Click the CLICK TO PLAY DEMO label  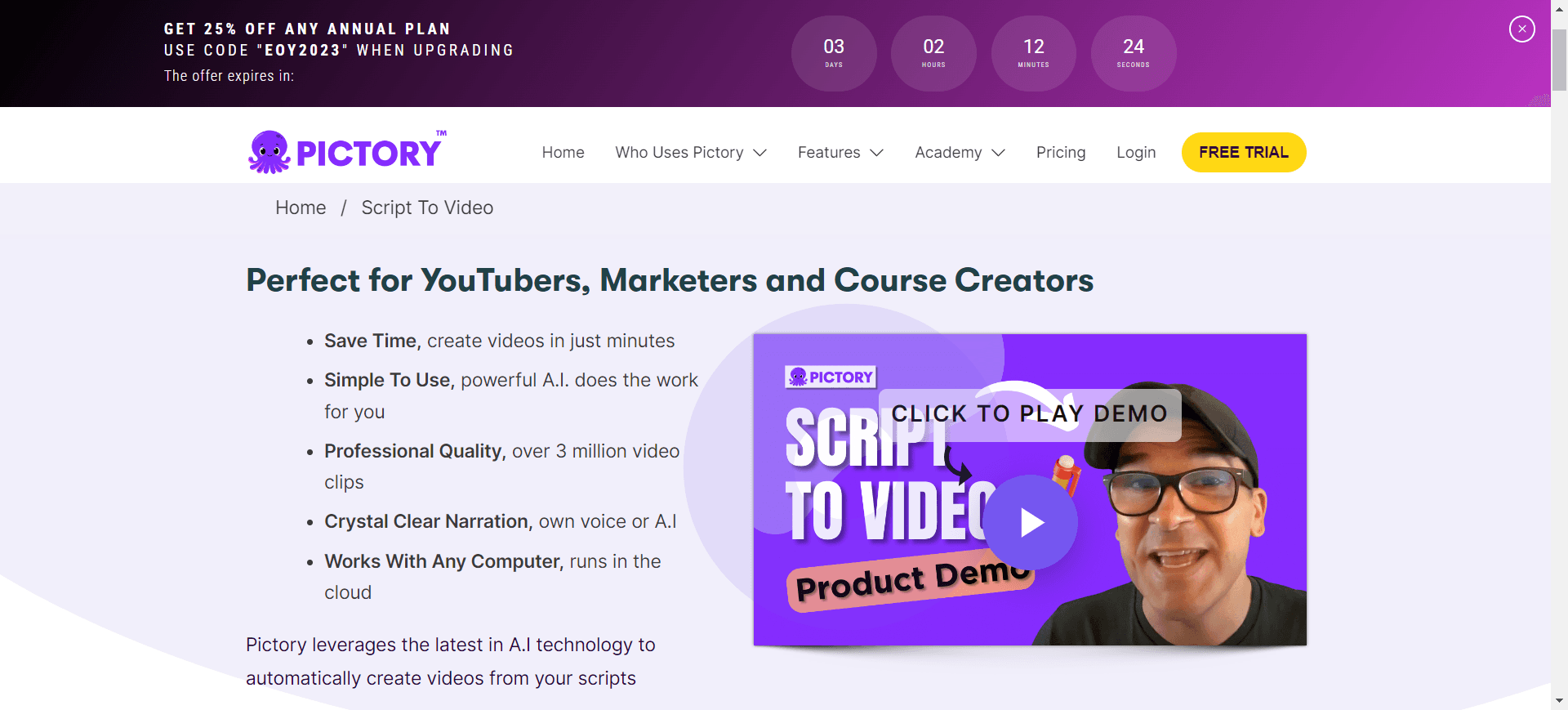point(1030,414)
